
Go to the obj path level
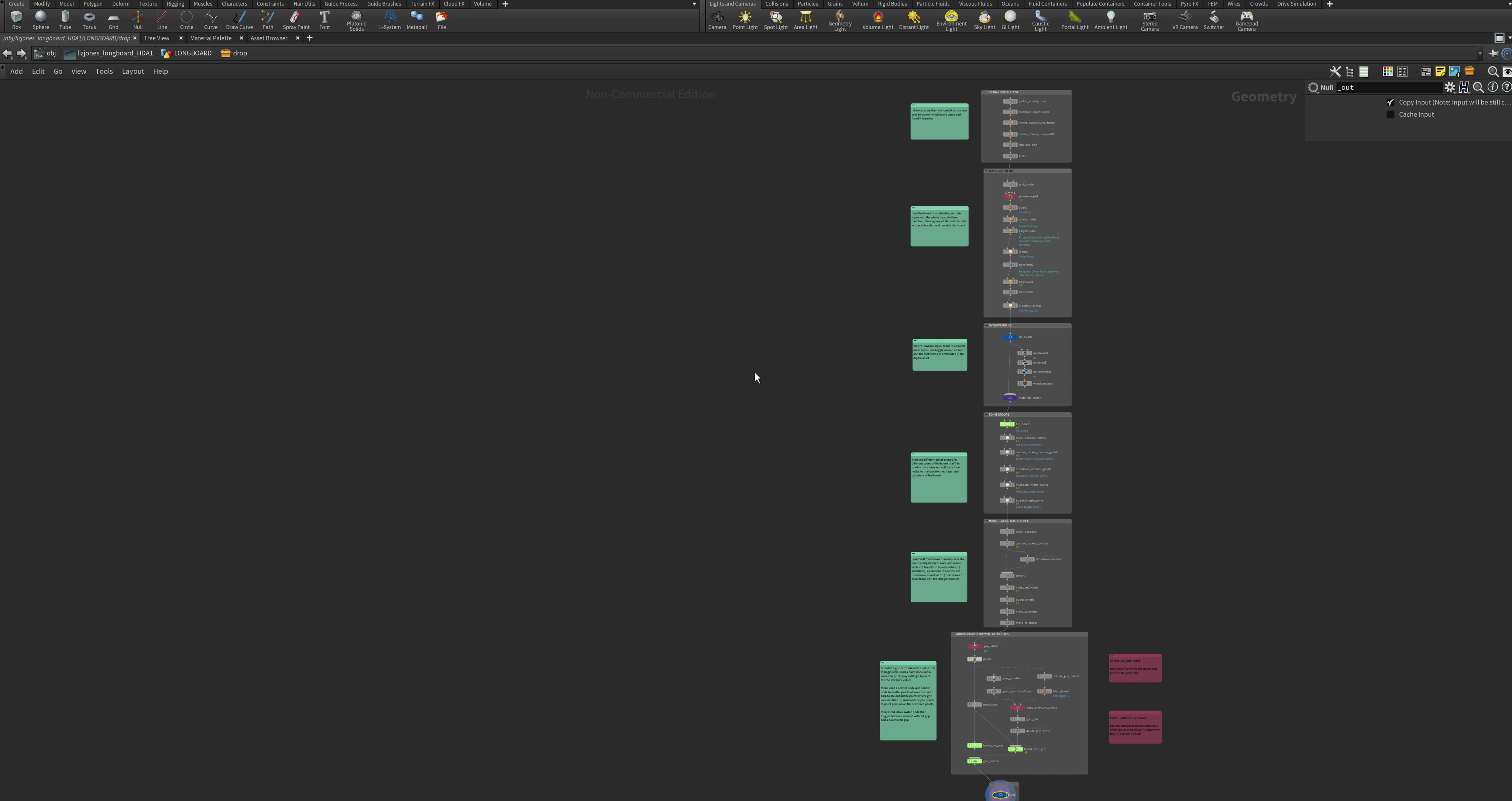[46, 54]
